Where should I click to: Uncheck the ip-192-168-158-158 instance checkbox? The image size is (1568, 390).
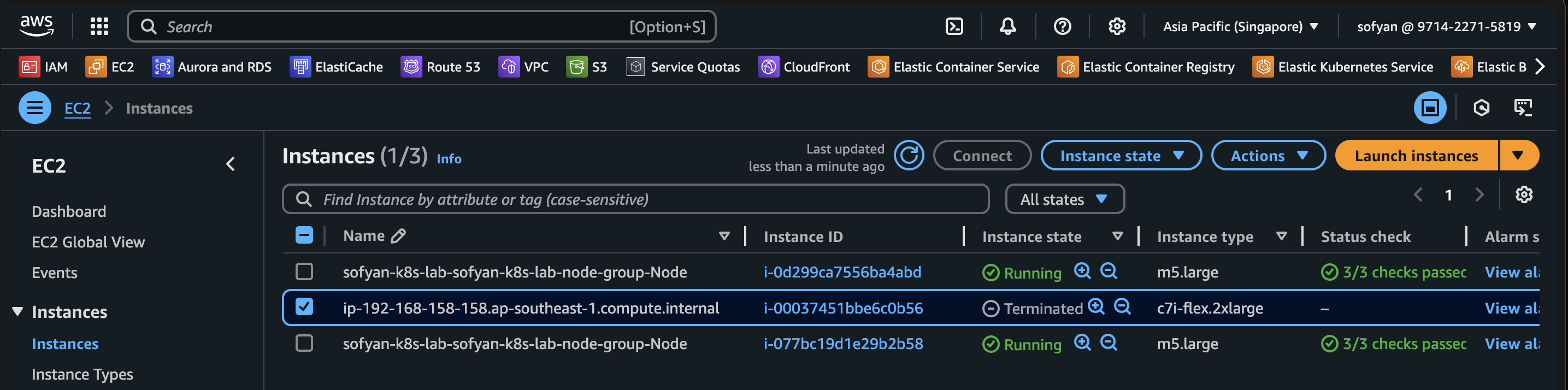304,306
